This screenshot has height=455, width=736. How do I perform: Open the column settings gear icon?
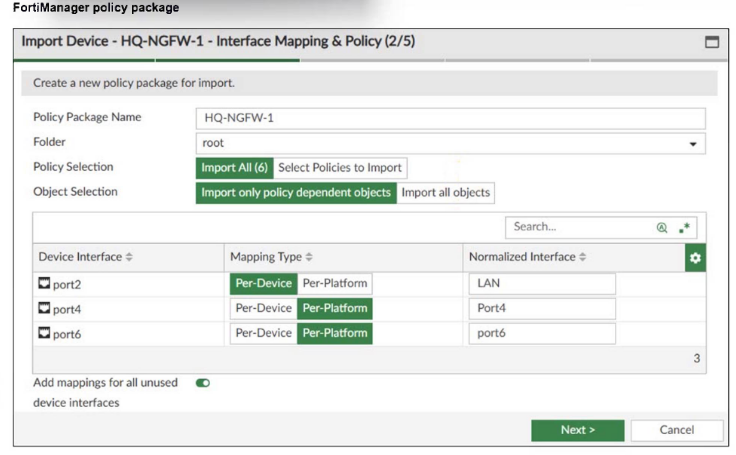(696, 258)
